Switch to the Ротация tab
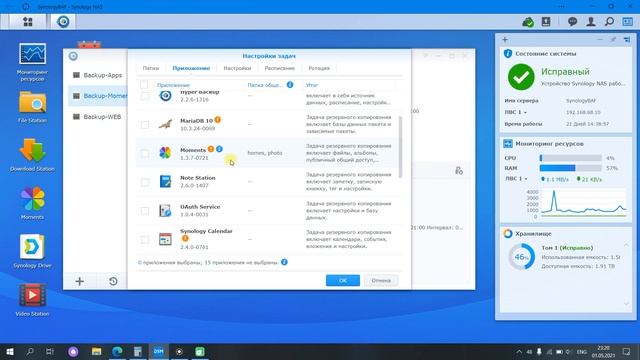This screenshot has height=360, width=640. point(319,68)
